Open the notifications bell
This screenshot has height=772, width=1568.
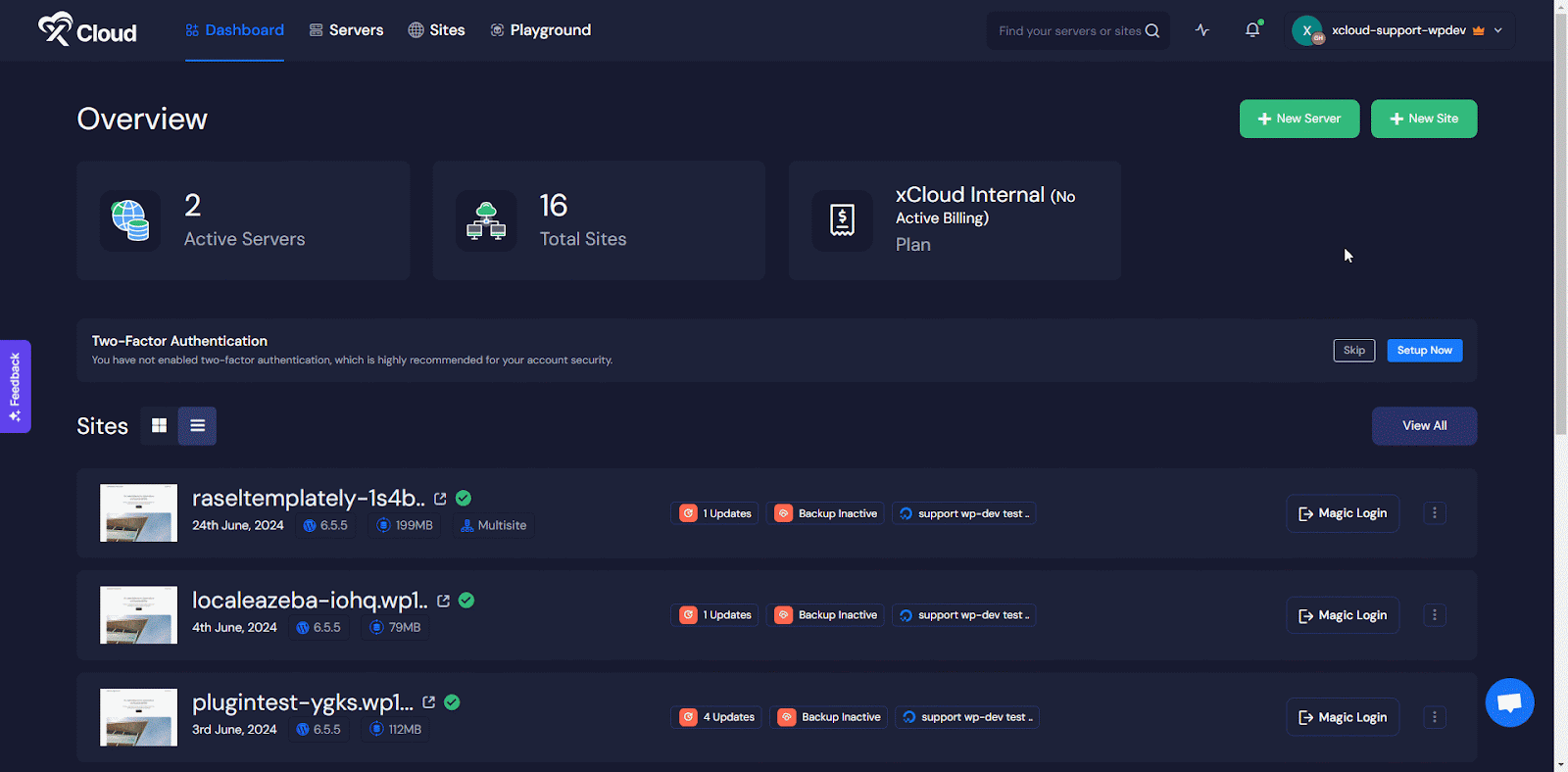[1252, 30]
